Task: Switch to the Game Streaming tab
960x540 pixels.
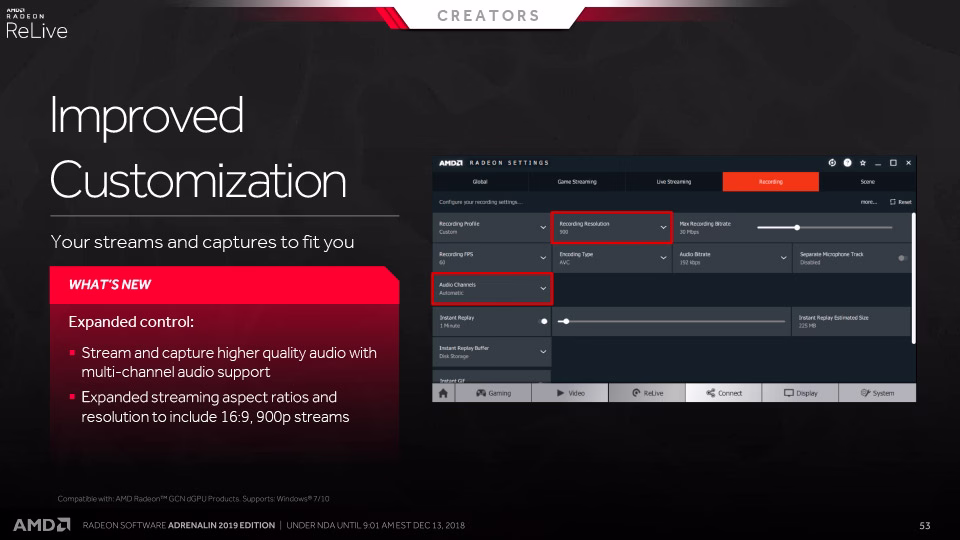Action: click(x=577, y=182)
